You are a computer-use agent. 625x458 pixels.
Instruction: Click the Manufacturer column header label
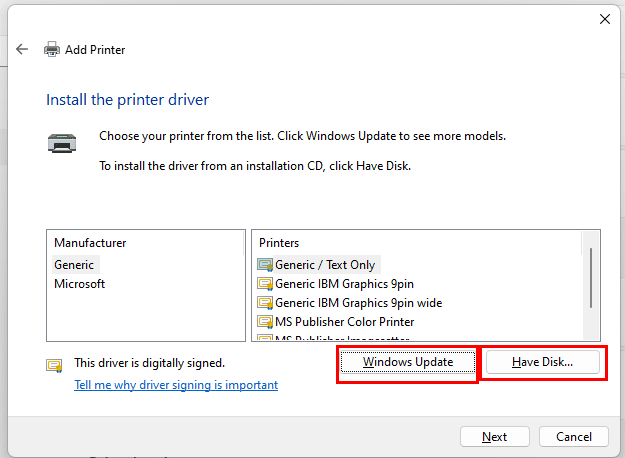[90, 243]
